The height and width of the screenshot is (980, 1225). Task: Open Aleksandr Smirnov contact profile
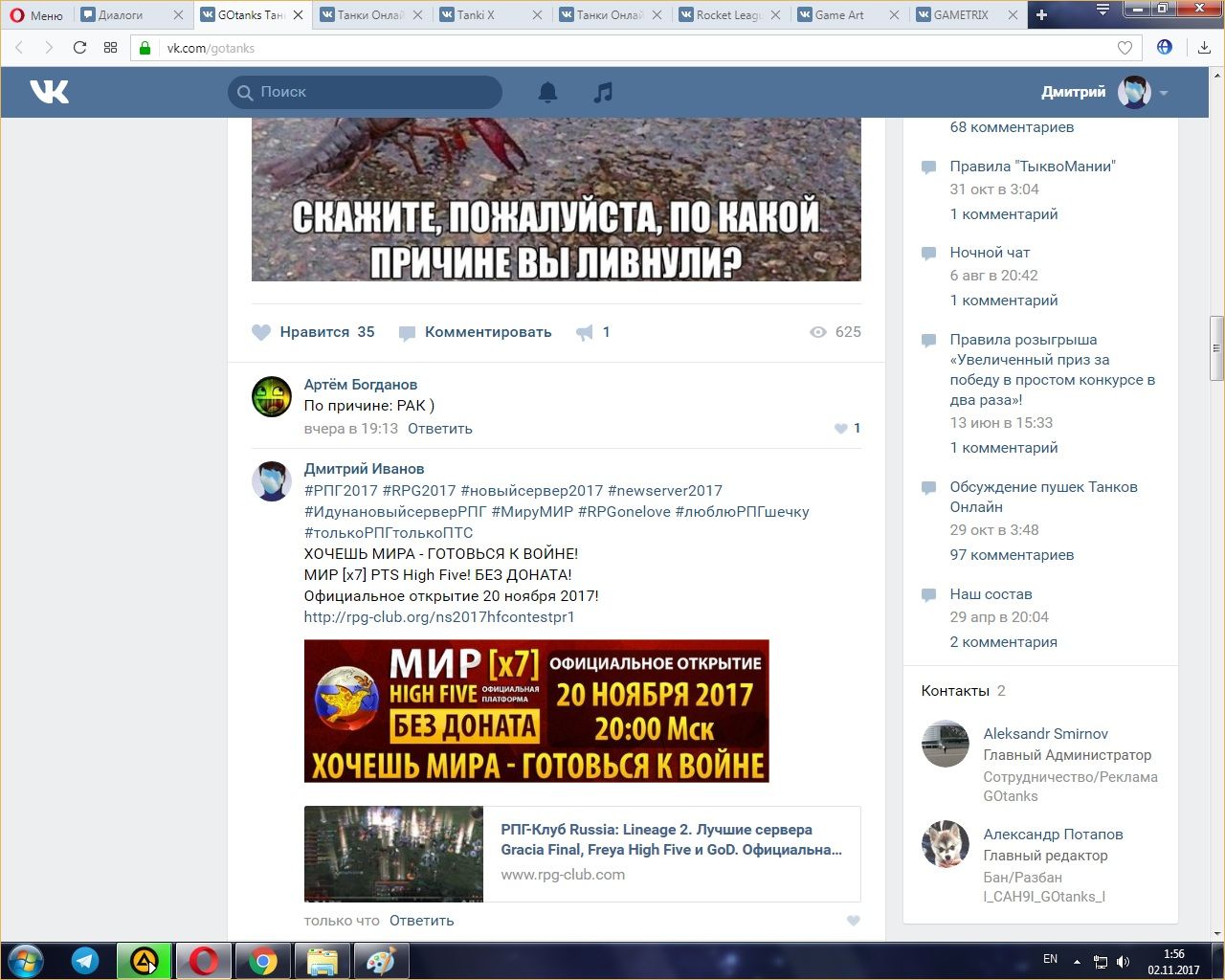1045,734
